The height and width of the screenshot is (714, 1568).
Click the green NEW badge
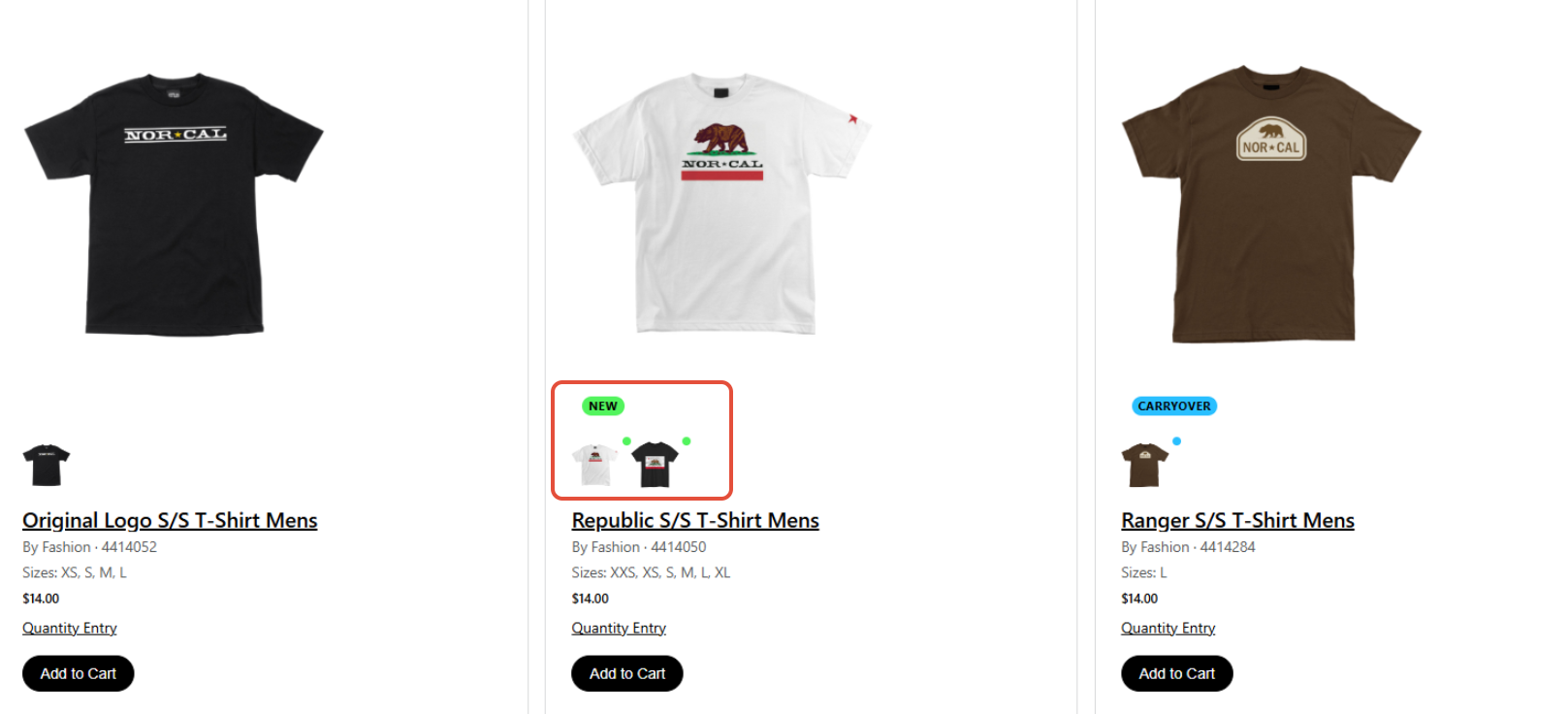point(603,406)
